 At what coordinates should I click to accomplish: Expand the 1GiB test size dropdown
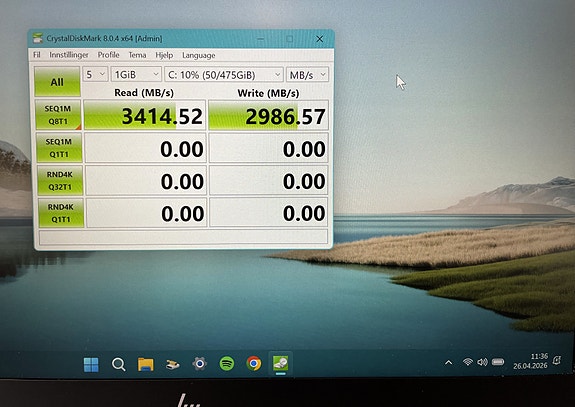(136, 75)
